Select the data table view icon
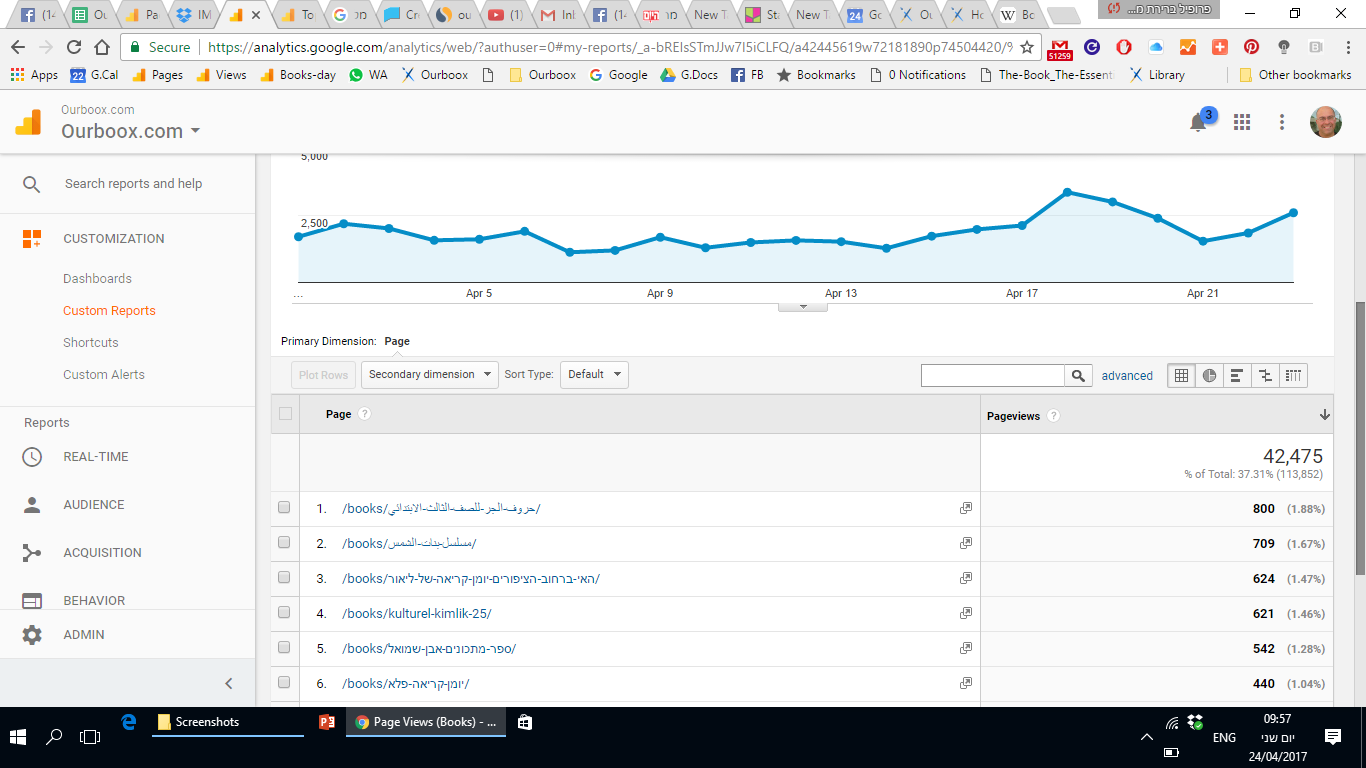 click(1181, 376)
